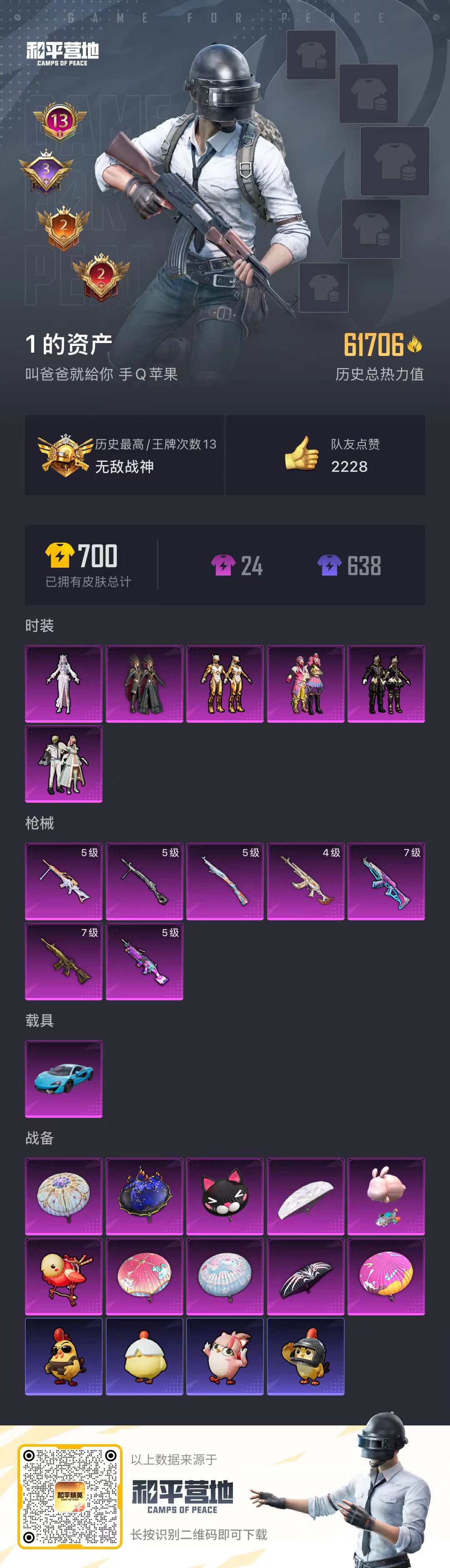450x1568 pixels.
Task: Click the badge with number 13
Action: click(59, 121)
